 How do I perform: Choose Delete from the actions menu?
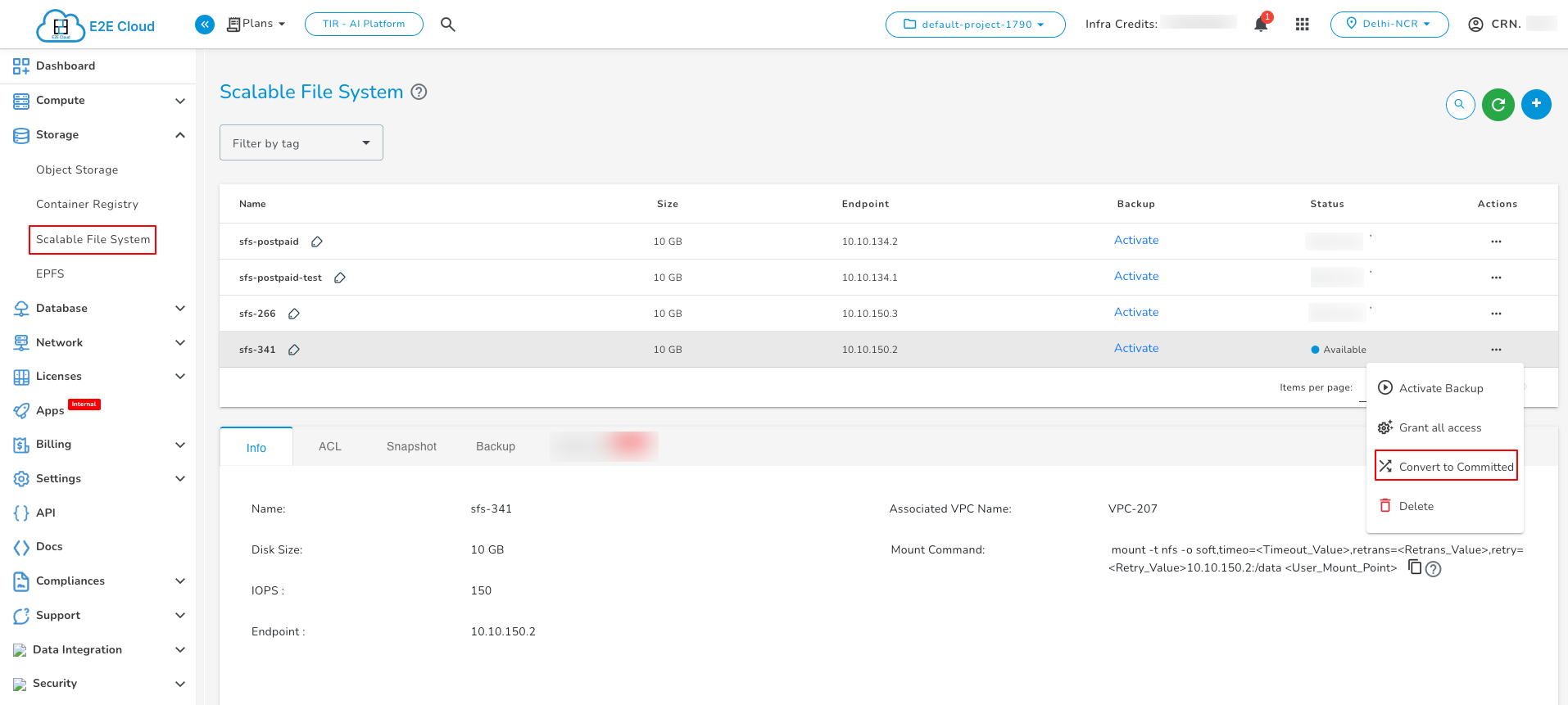click(1416, 506)
